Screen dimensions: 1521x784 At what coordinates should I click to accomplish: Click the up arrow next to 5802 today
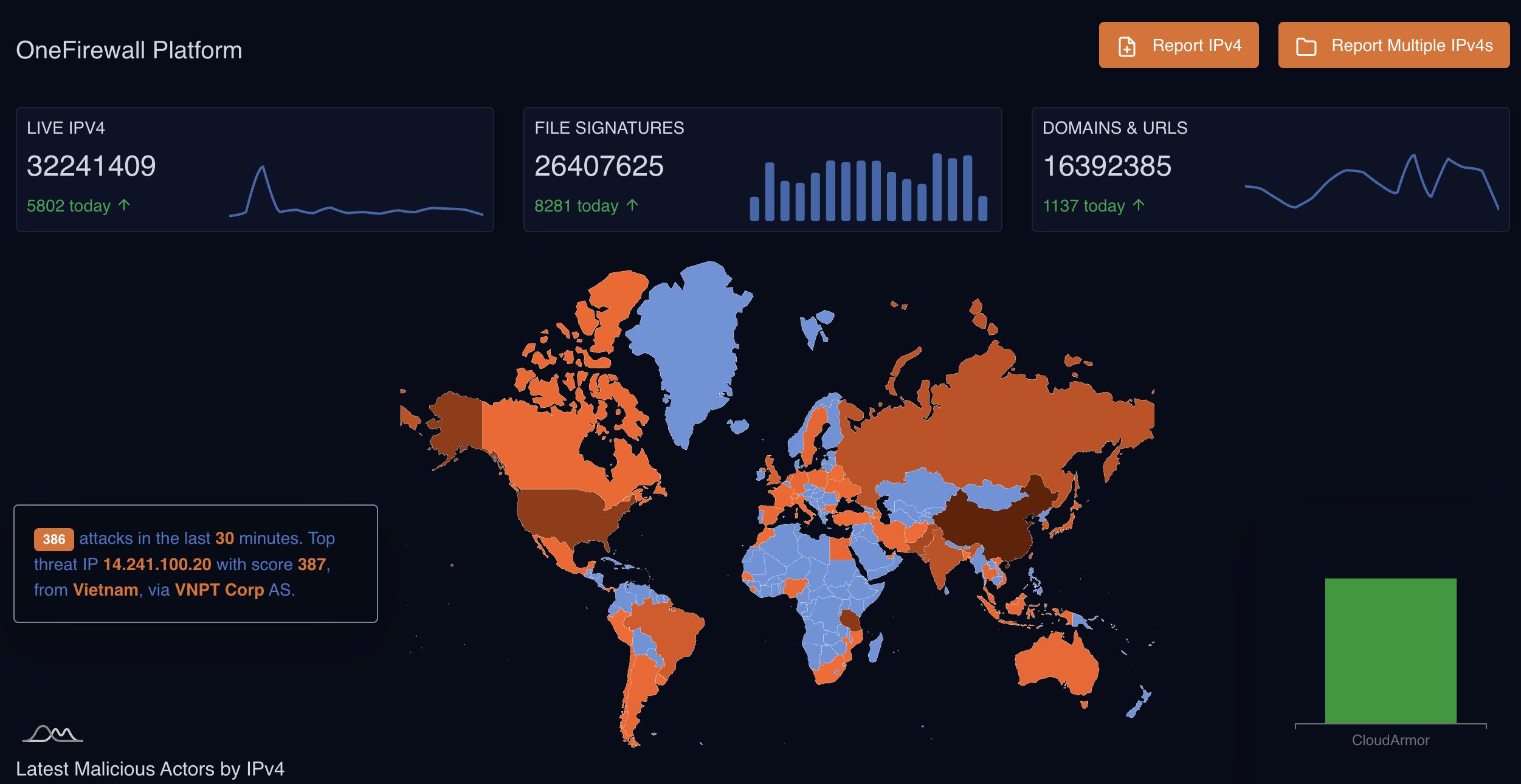coord(124,205)
